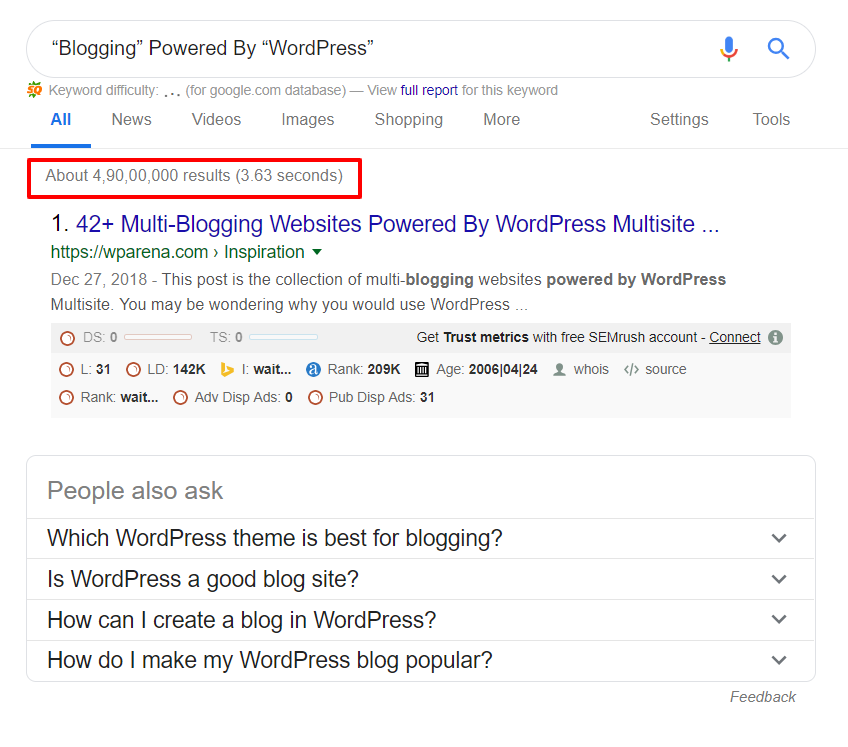Click the circle icon beside L: 31
The height and width of the screenshot is (747, 848).
coord(67,369)
